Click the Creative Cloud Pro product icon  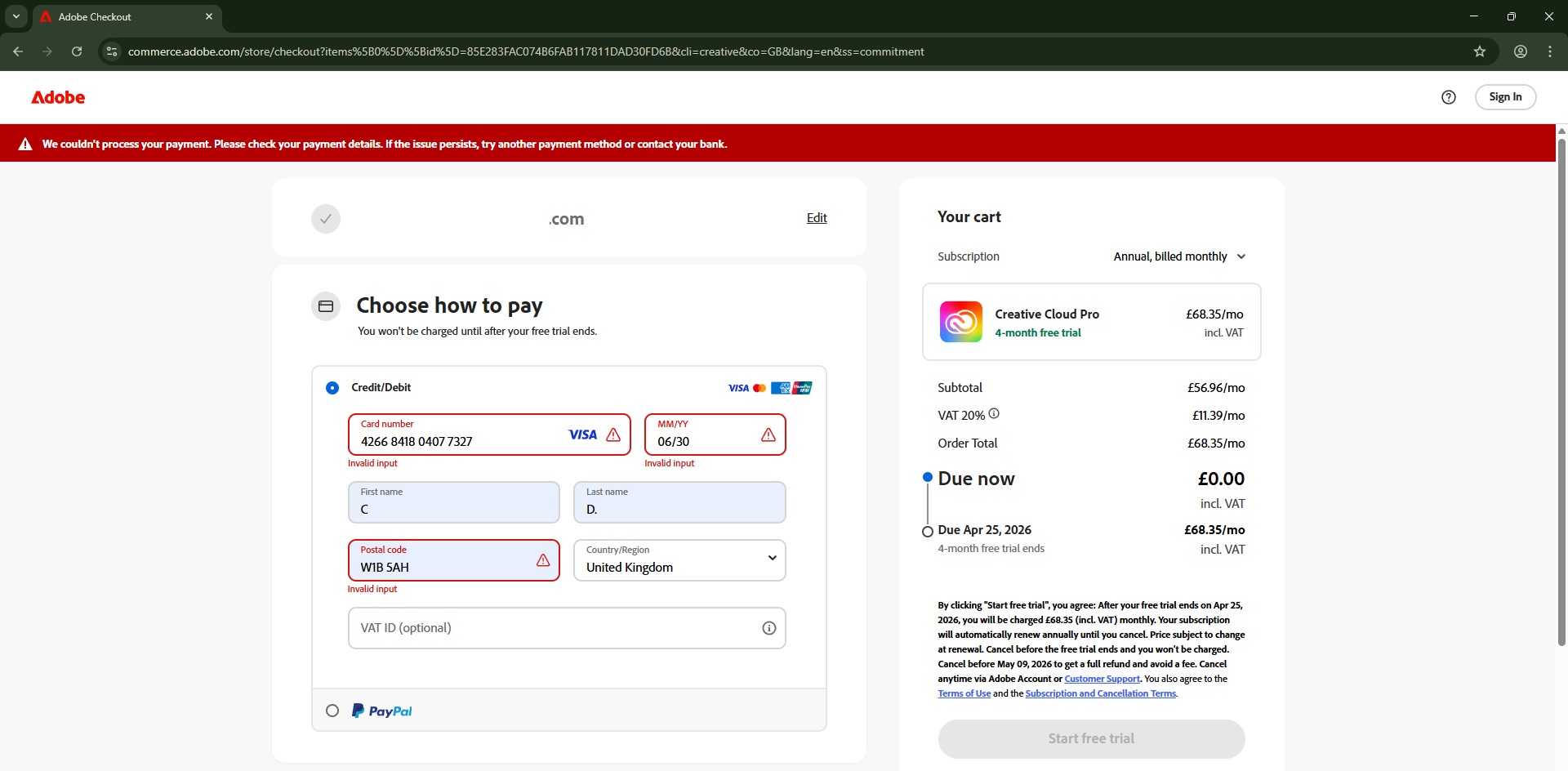click(x=960, y=322)
